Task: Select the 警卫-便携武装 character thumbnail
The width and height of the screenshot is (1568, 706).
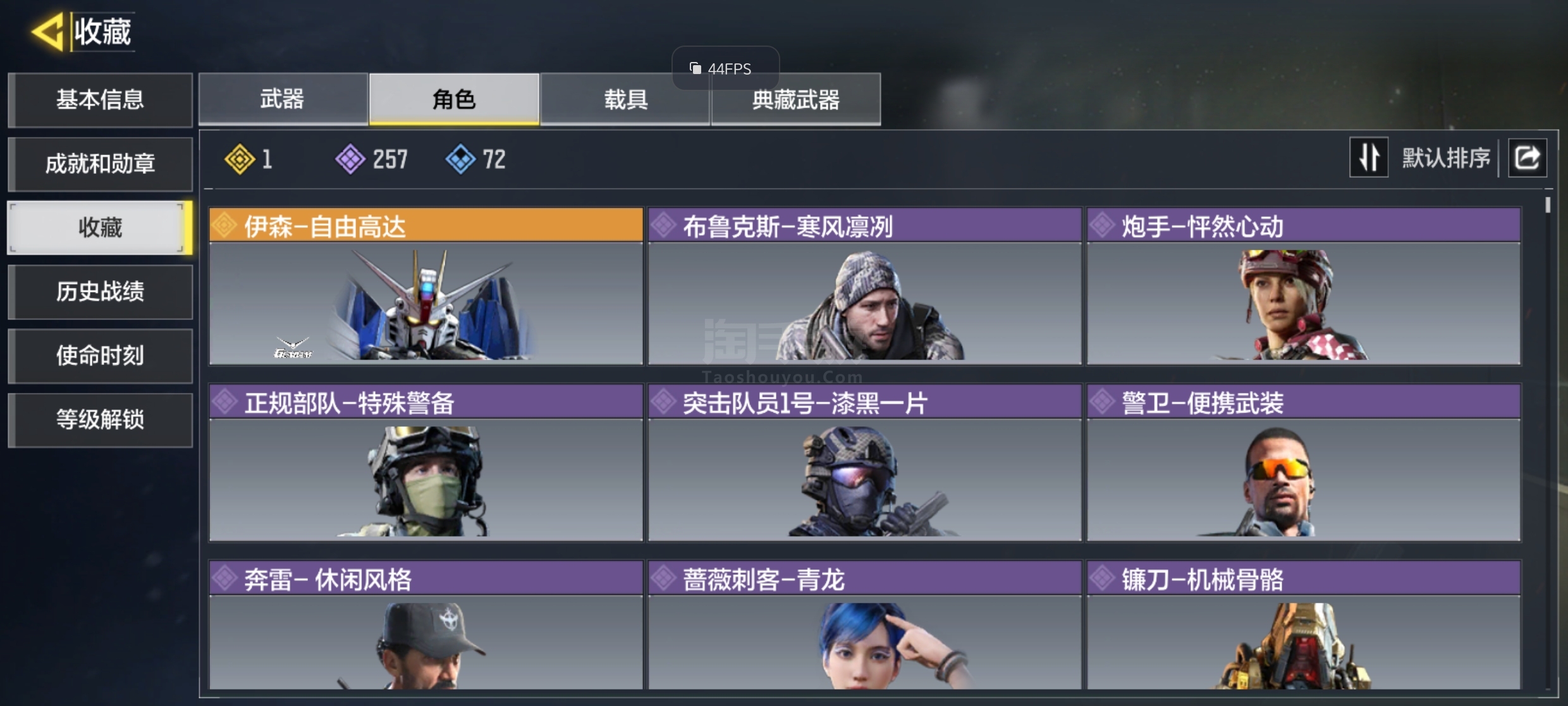Action: point(1304,480)
